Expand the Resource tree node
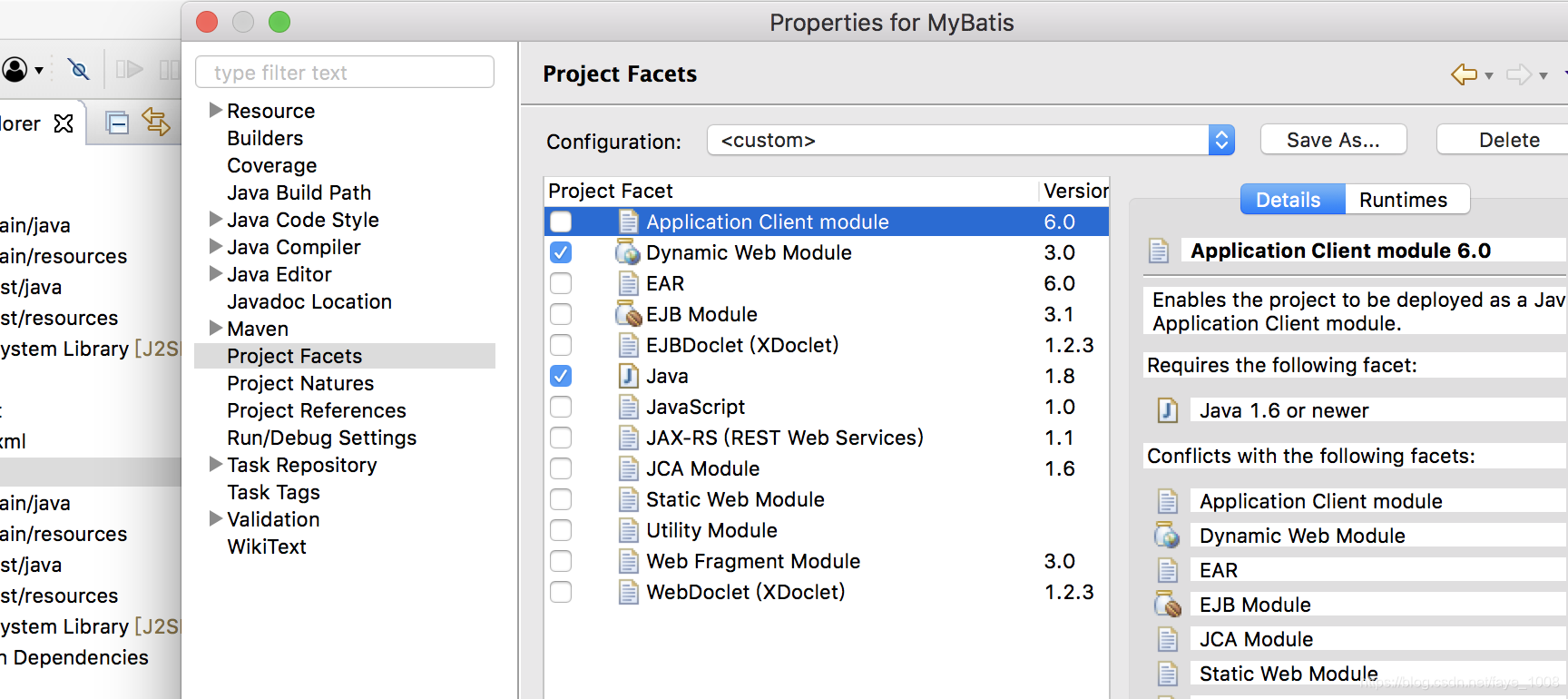Viewport: 1568px width, 699px height. [x=215, y=110]
